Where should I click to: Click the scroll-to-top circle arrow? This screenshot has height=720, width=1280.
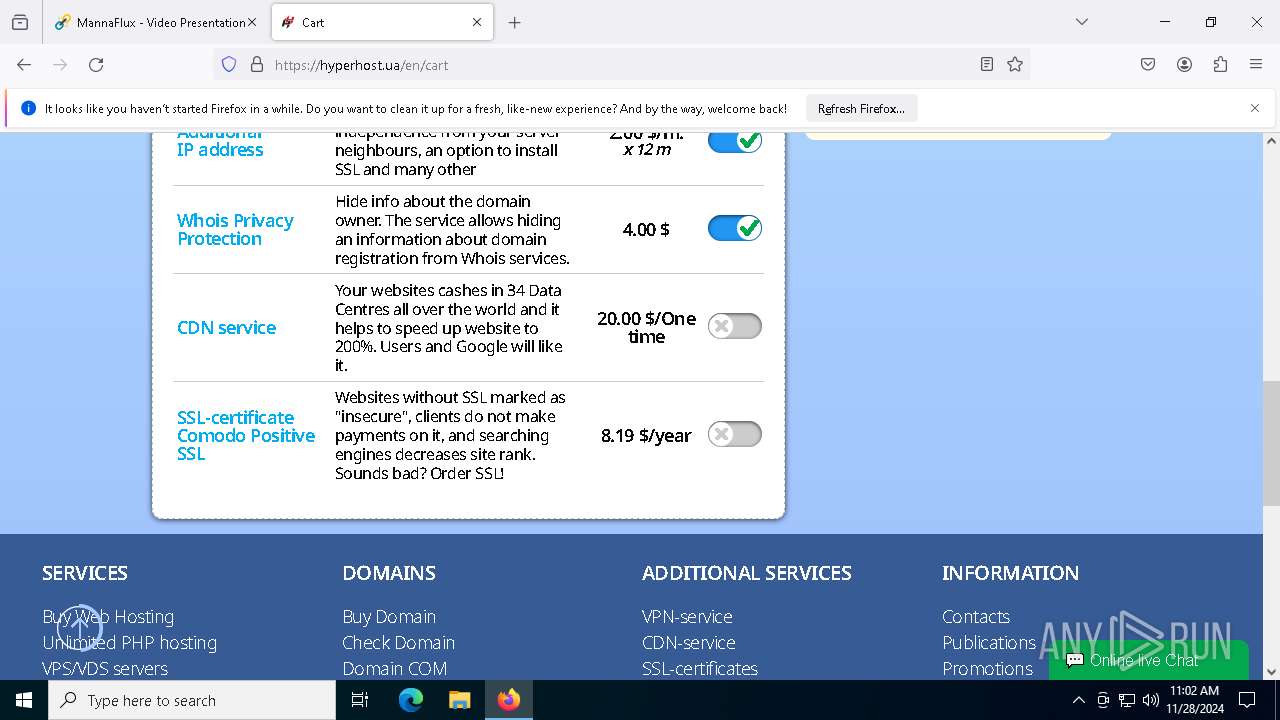(x=80, y=628)
